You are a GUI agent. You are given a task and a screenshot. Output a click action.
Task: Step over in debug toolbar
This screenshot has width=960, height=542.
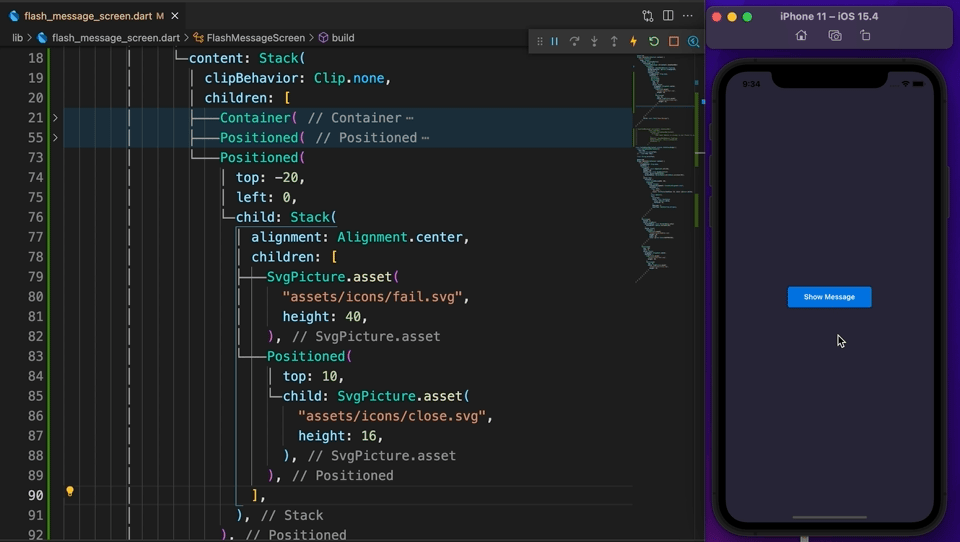tap(574, 42)
